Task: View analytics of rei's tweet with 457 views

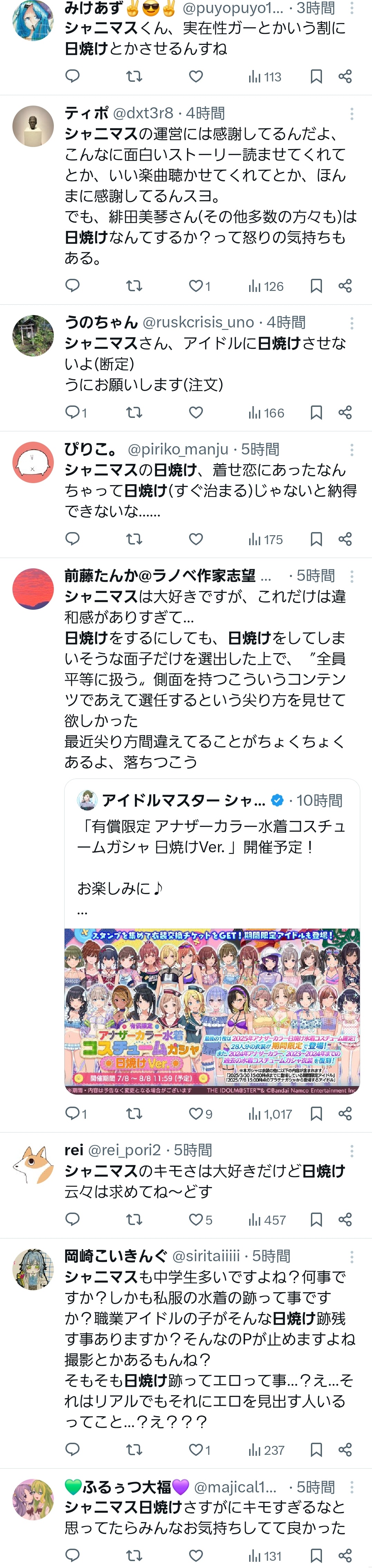Action: (267, 1220)
